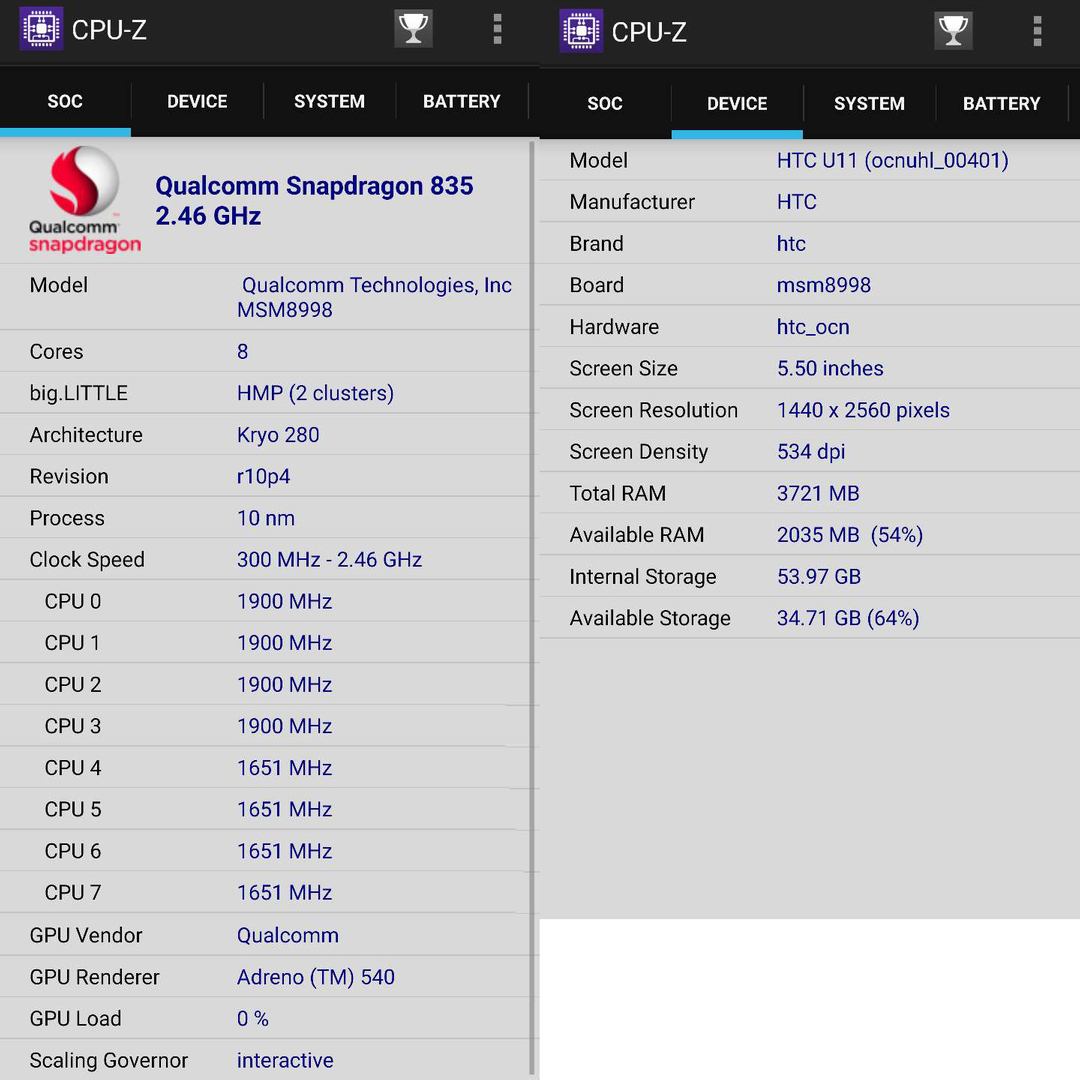The width and height of the screenshot is (1080, 1080).
Task: Select the CPU 2 row
Action: point(265,685)
